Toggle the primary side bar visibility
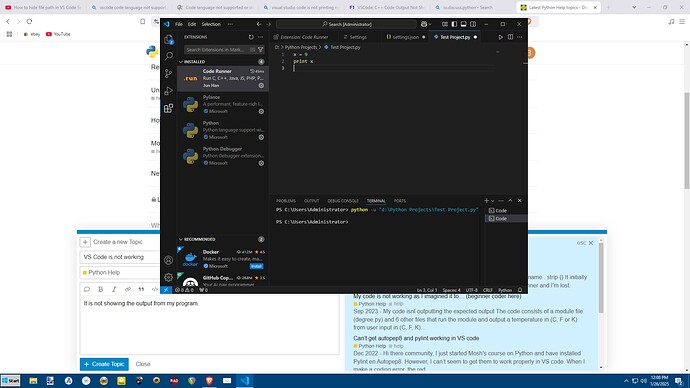The height and width of the screenshot is (388, 690). point(454,24)
